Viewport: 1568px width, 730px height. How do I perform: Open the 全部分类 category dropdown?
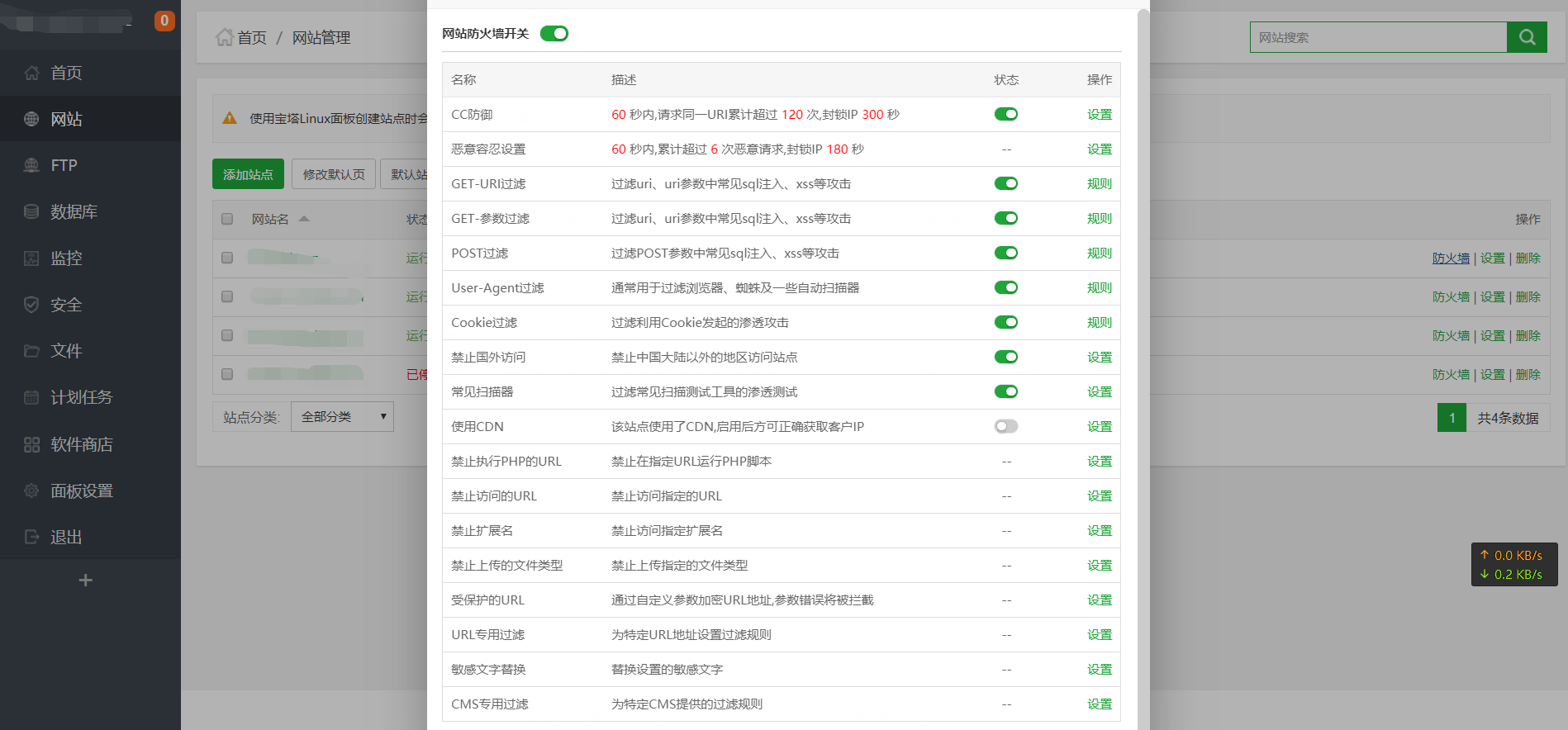click(x=342, y=417)
